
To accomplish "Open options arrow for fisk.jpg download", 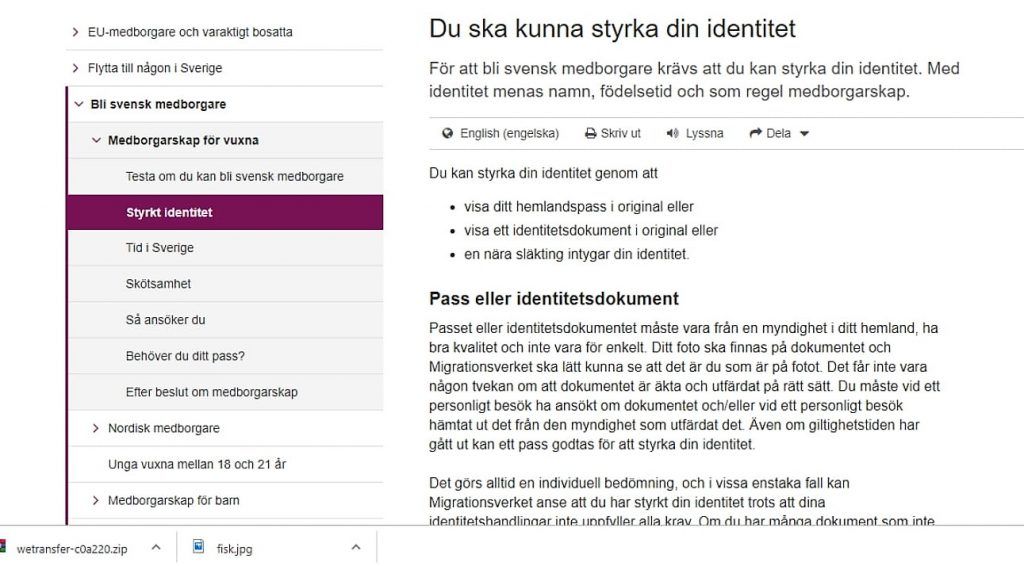I will [356, 547].
